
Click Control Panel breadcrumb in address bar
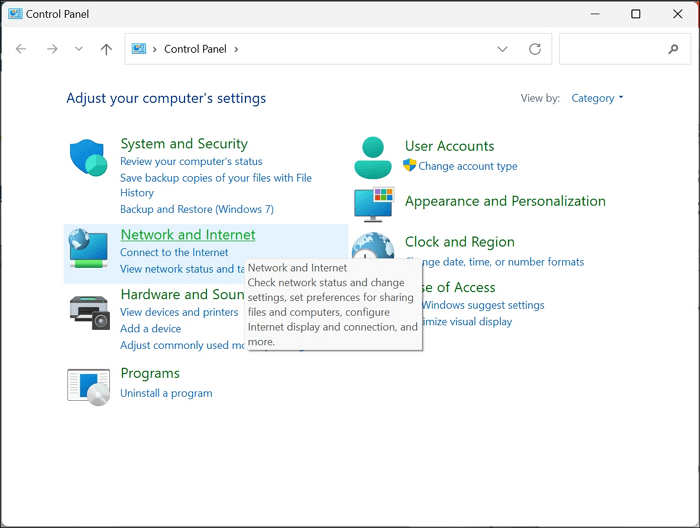coord(195,49)
